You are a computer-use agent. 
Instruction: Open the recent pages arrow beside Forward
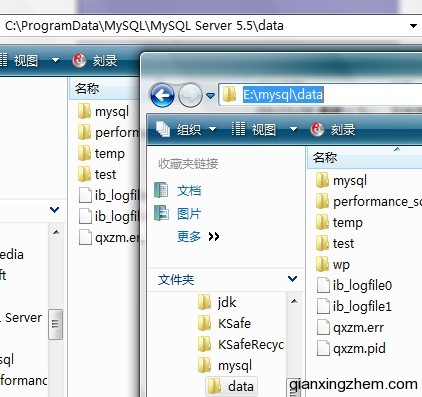tap(210, 96)
